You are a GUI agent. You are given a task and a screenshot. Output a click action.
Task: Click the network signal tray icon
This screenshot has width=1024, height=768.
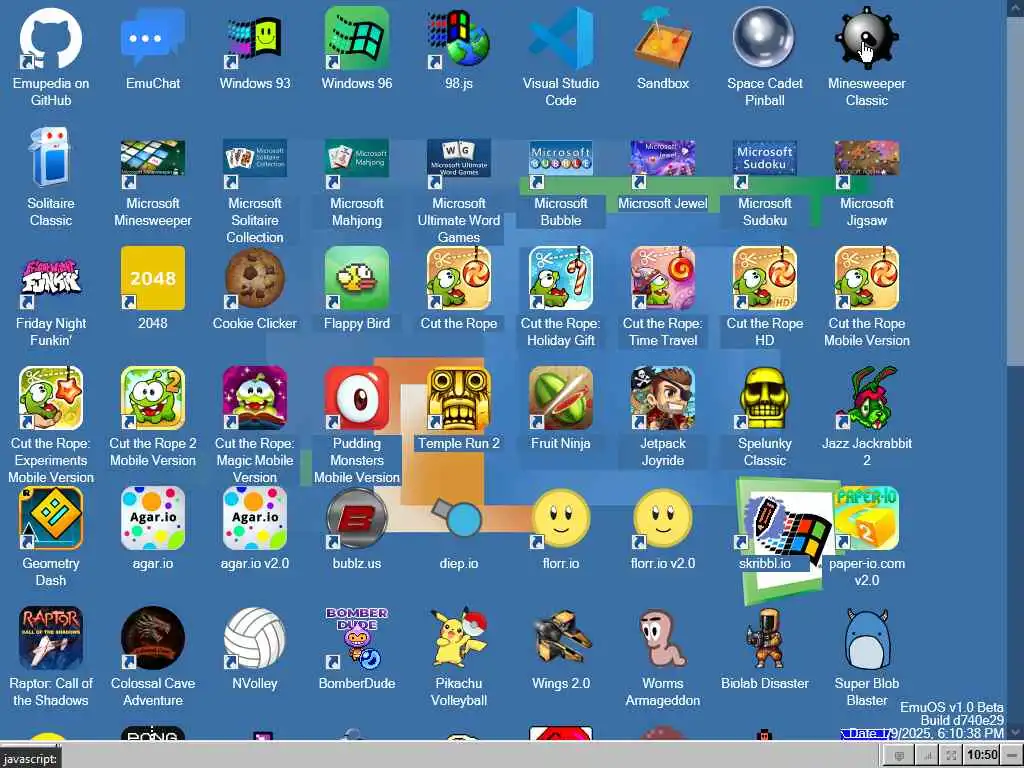pos(927,756)
